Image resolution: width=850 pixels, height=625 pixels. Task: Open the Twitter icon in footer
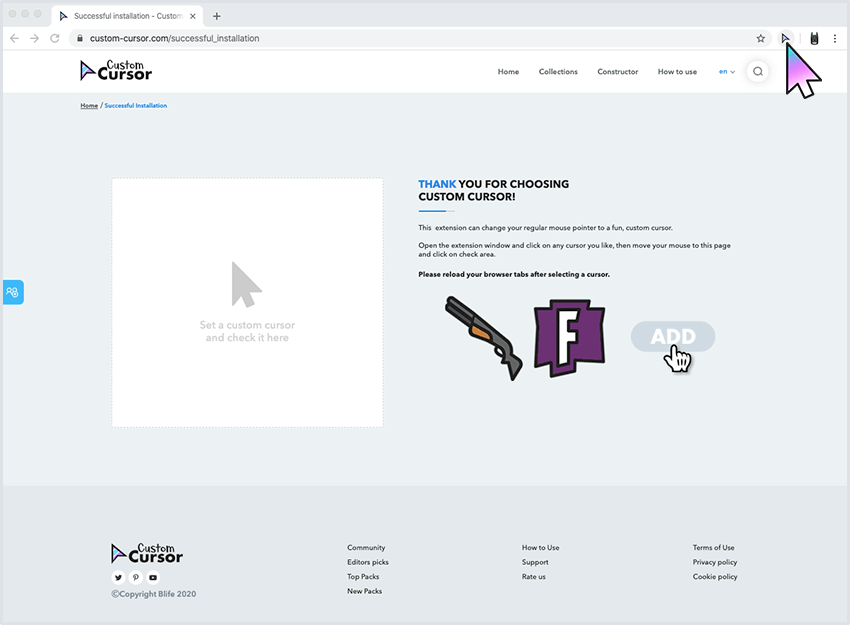[x=118, y=577]
